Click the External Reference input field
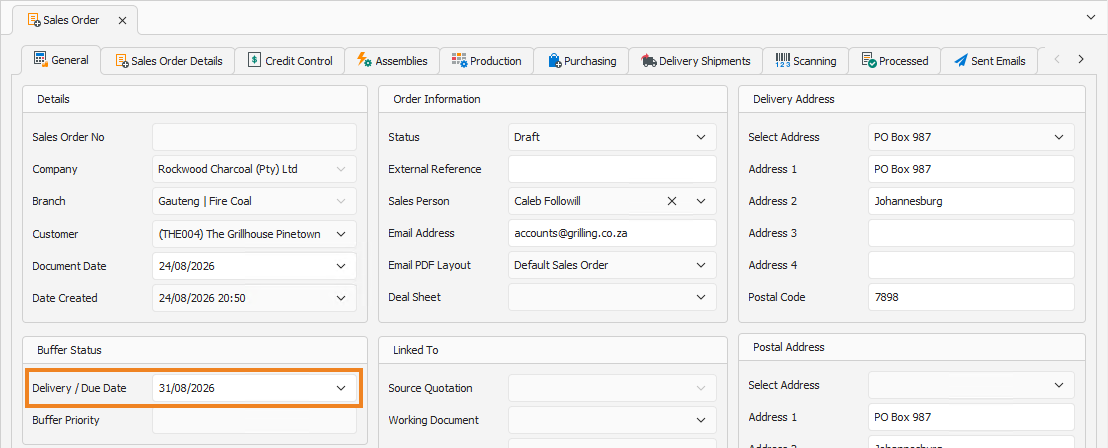The image size is (1108, 448). 612,170
